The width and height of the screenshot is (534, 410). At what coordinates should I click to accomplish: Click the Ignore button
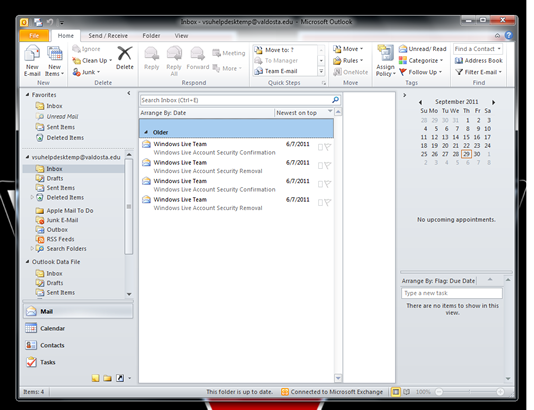click(86, 49)
